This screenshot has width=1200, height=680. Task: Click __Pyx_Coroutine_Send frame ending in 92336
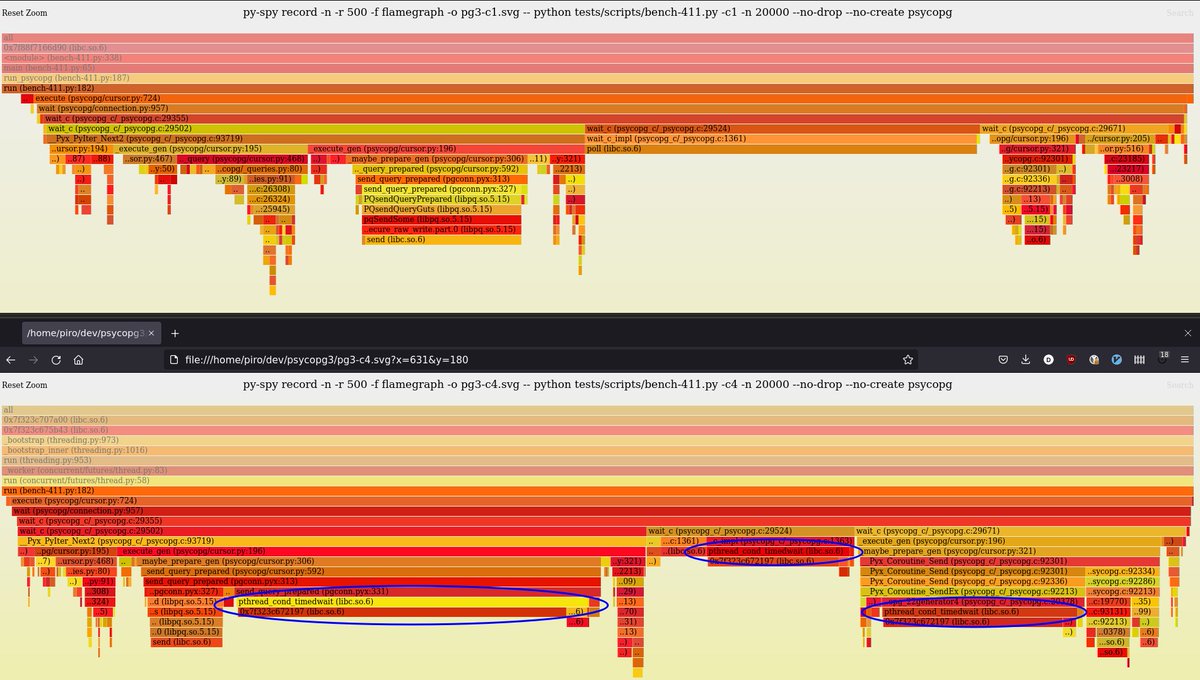point(972,581)
